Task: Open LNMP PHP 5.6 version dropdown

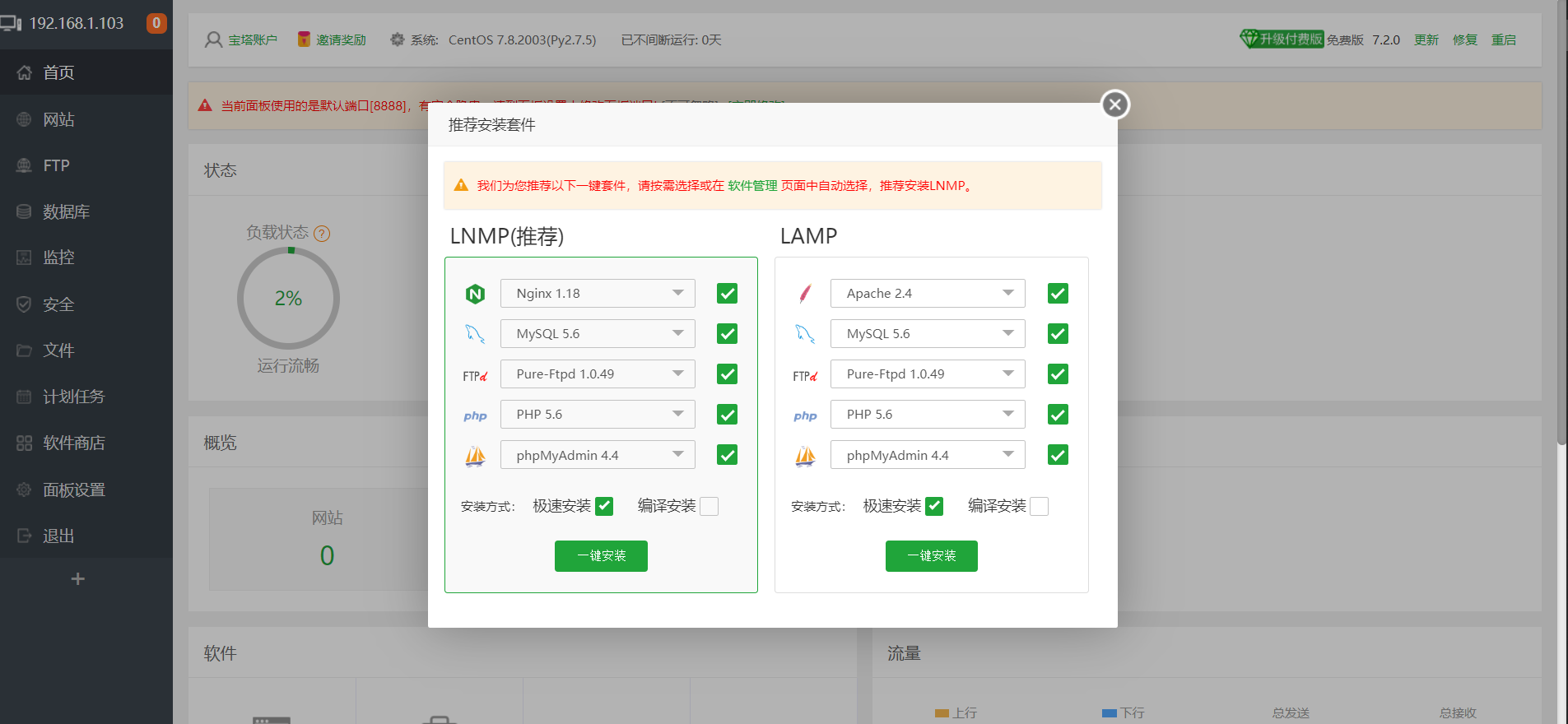Action: coord(598,415)
